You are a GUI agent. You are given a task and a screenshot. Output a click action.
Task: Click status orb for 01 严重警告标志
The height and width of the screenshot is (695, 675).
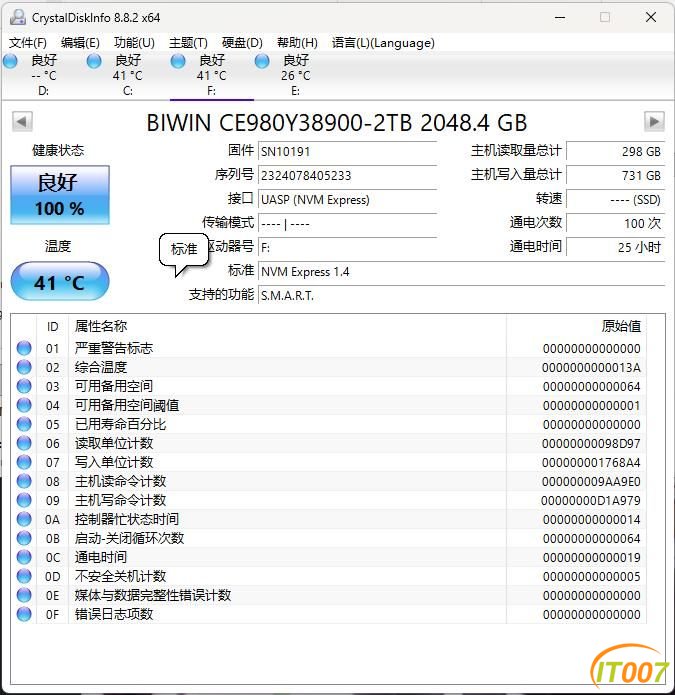click(x=24, y=348)
